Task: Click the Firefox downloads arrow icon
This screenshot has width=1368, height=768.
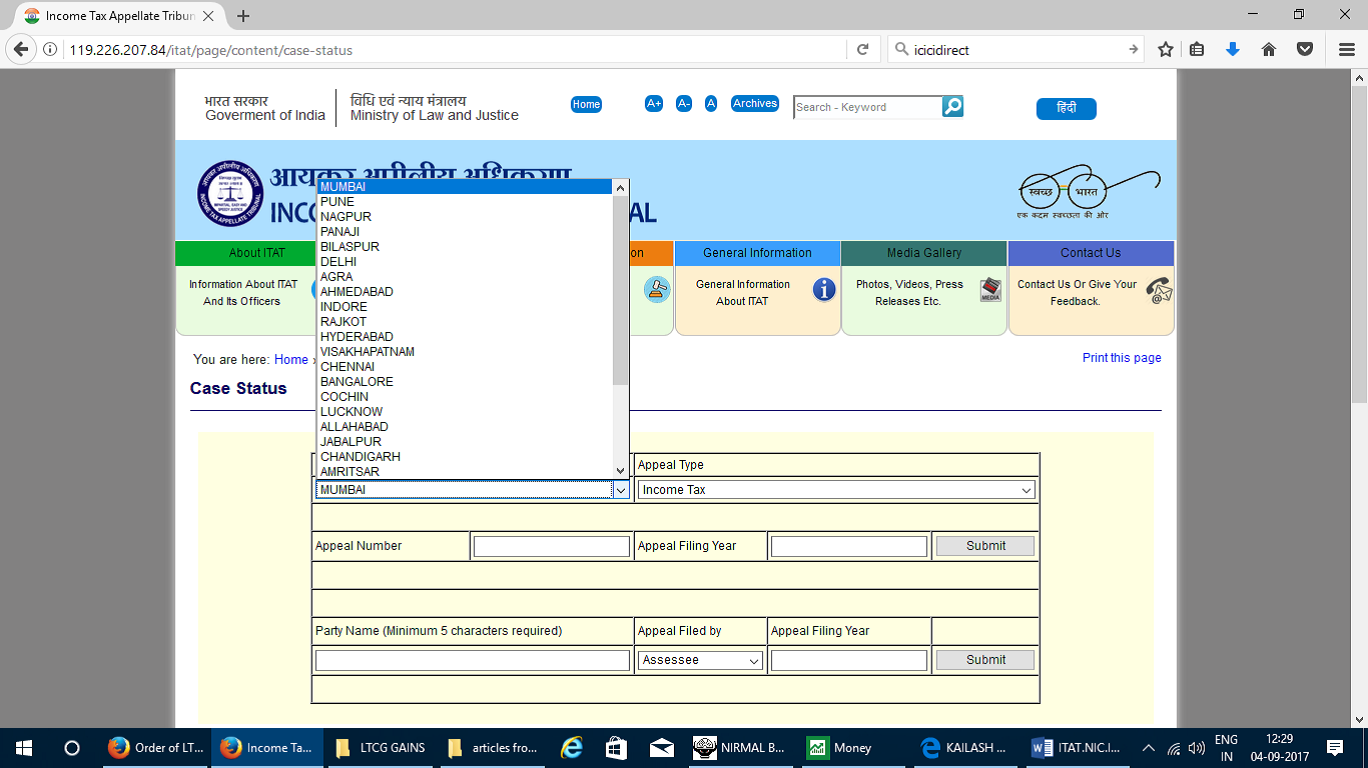Action: [1232, 49]
